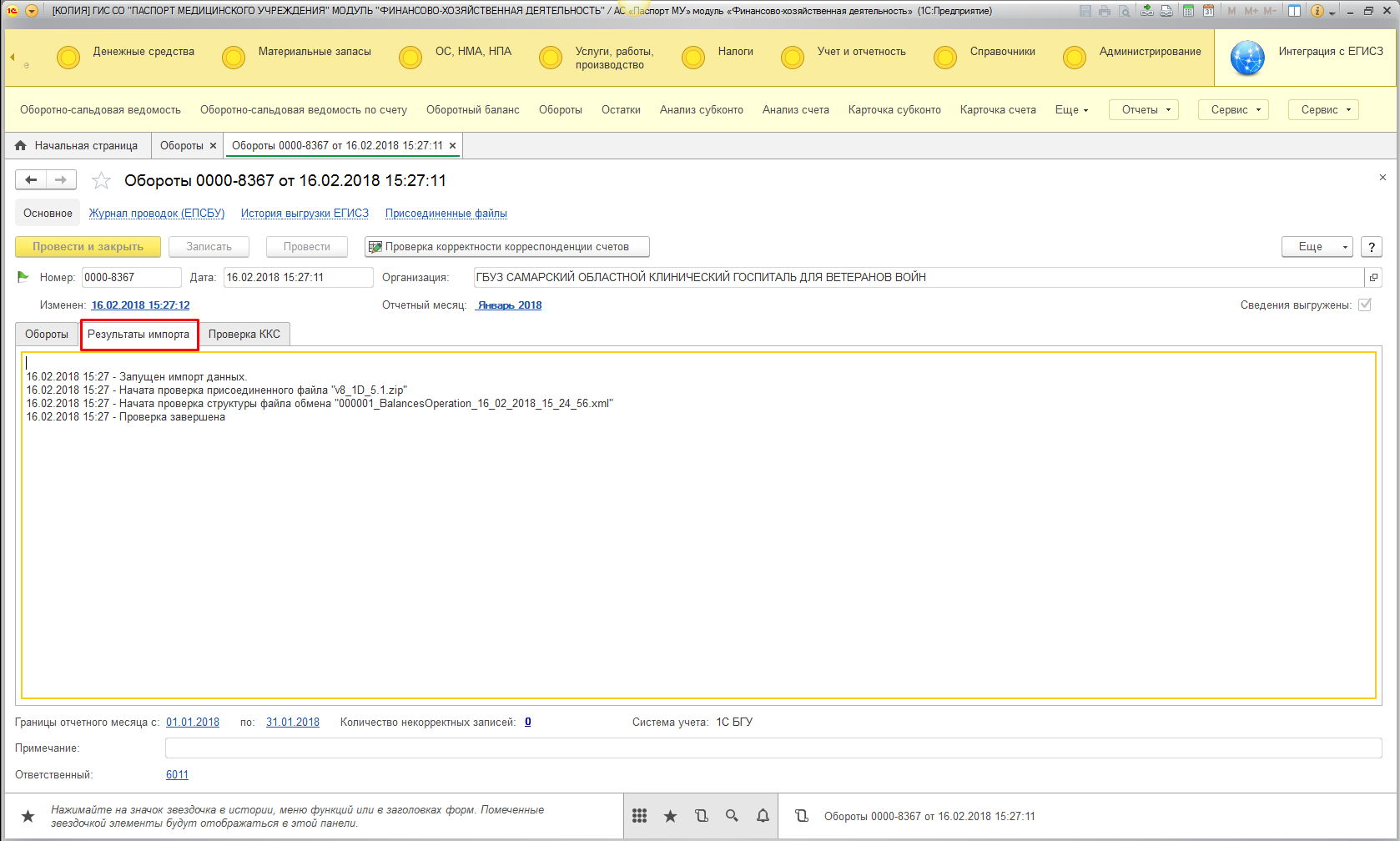Click the notifications bell icon

763,816
